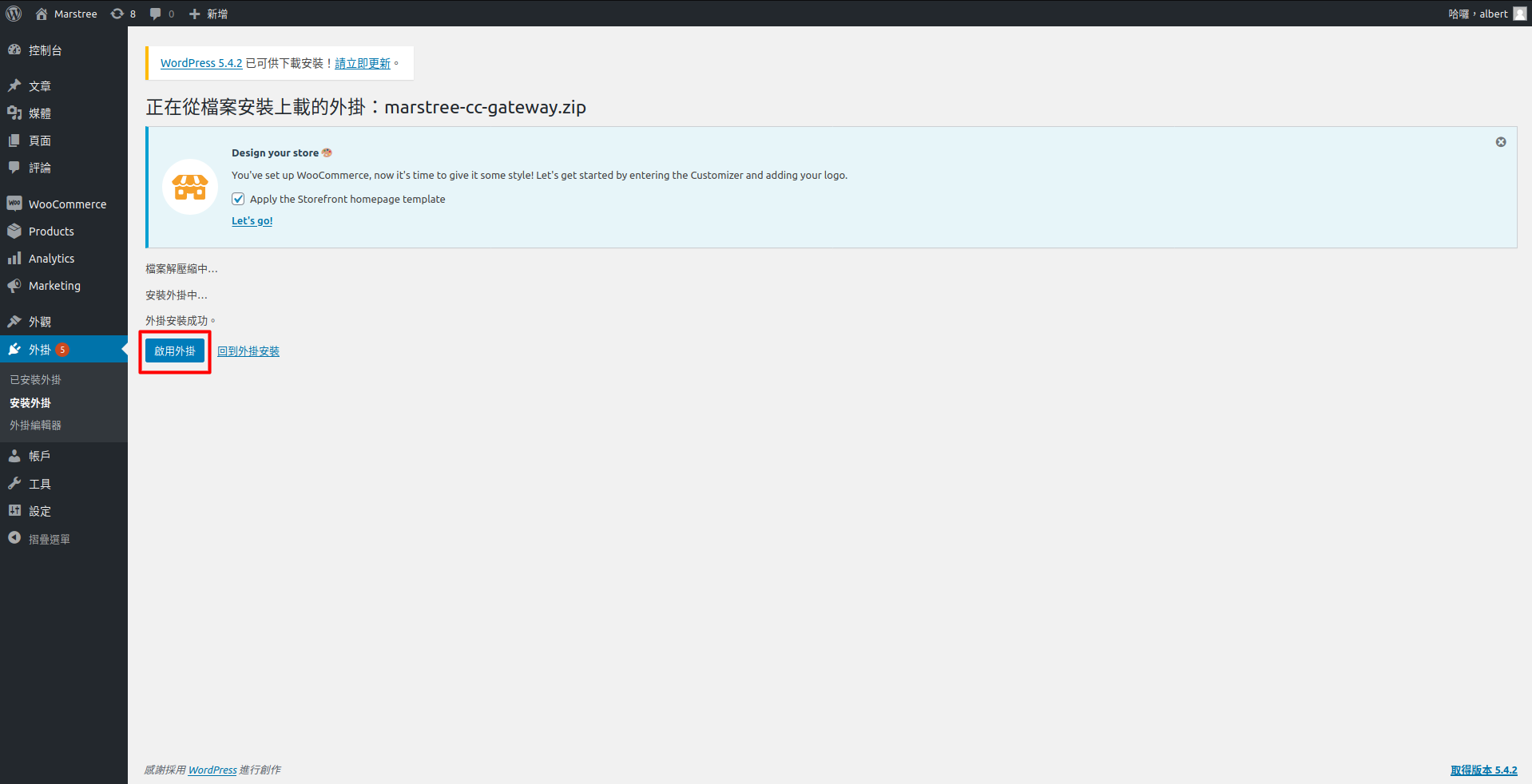The image size is (1532, 784).
Task: Go to 已安裝外掛 submenu
Action: (35, 380)
